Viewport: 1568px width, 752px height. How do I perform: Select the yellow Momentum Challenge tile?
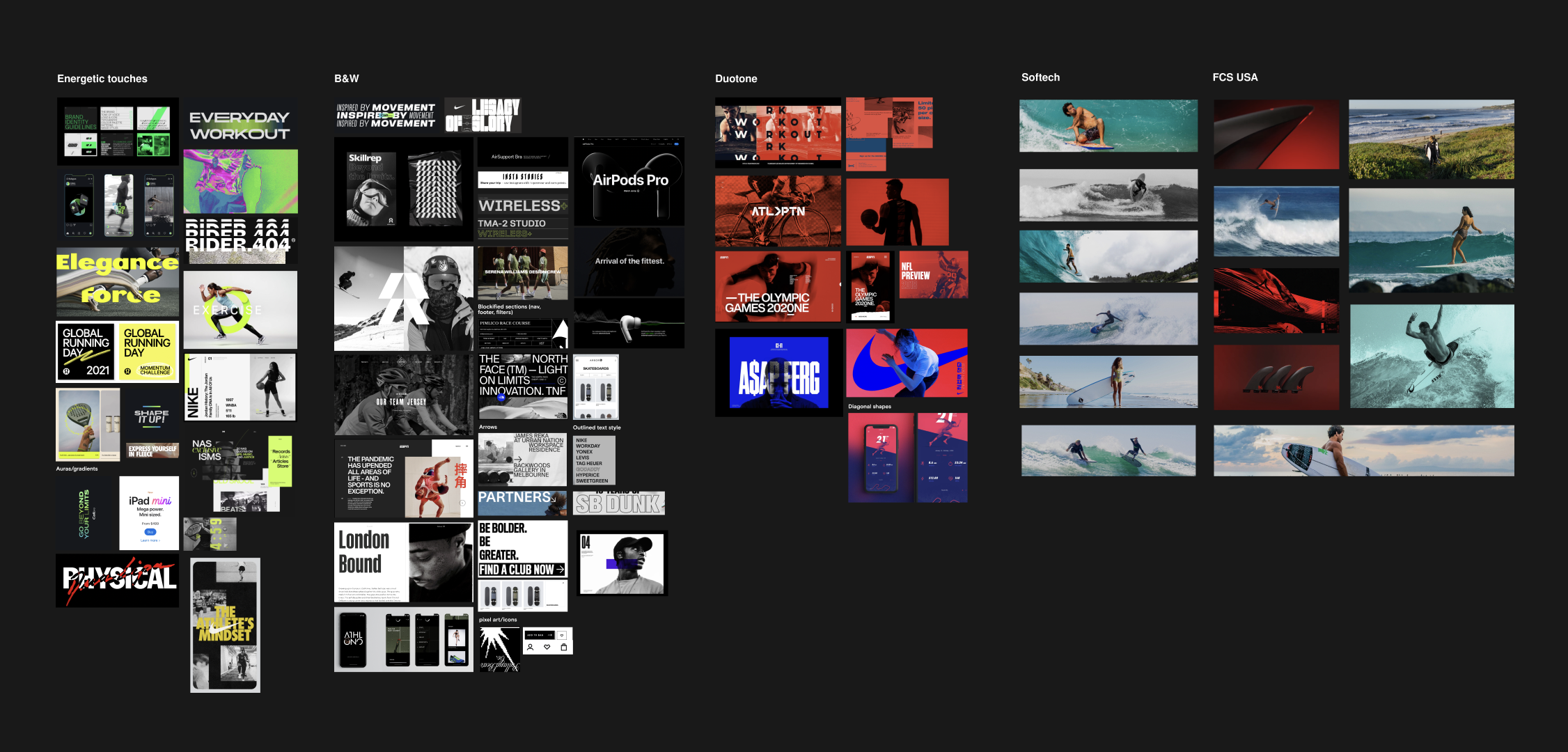pyautogui.click(x=148, y=352)
